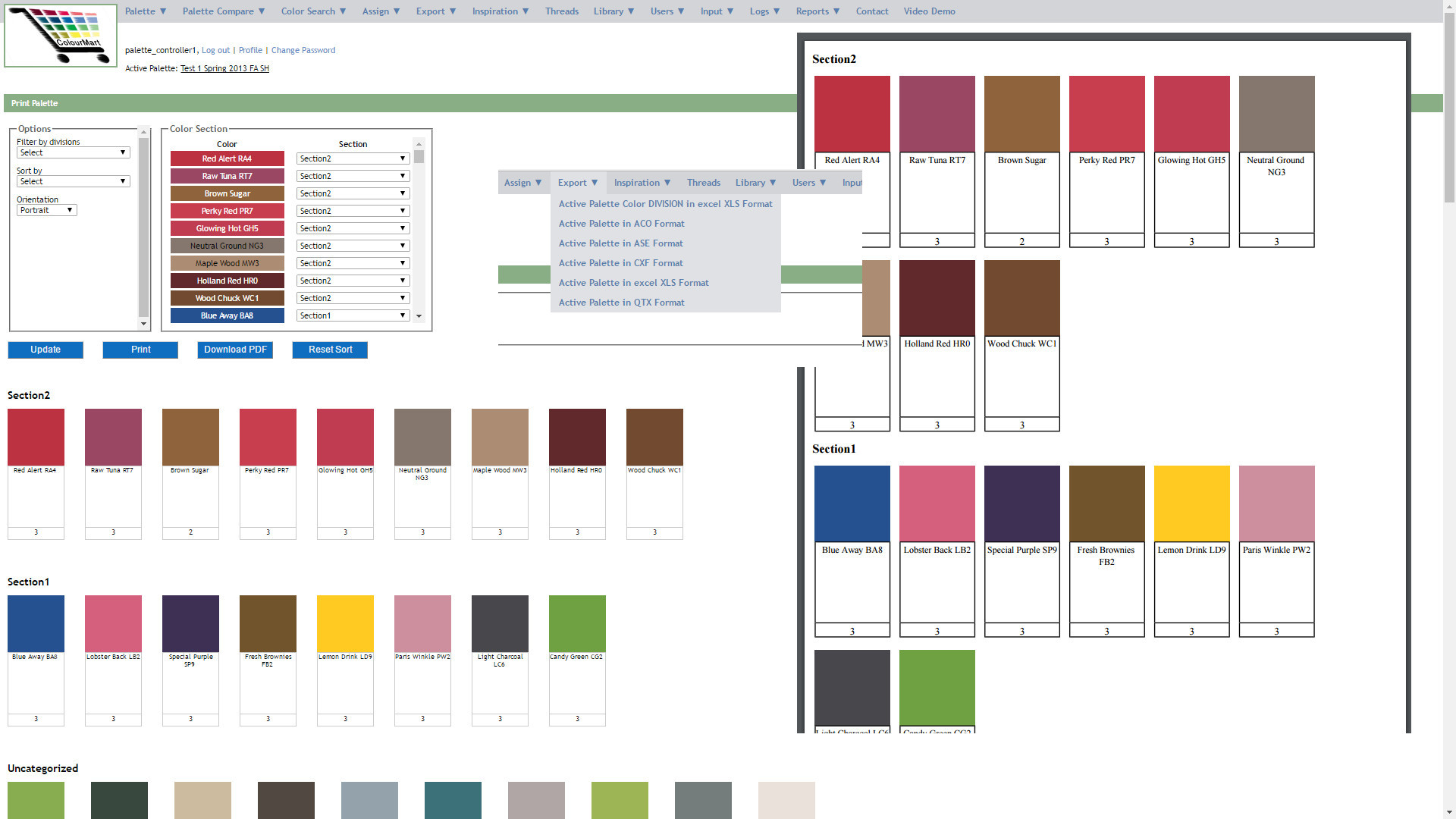Screen dimensions: 1456x819
Task: Click the Update button
Action: [x=45, y=350]
